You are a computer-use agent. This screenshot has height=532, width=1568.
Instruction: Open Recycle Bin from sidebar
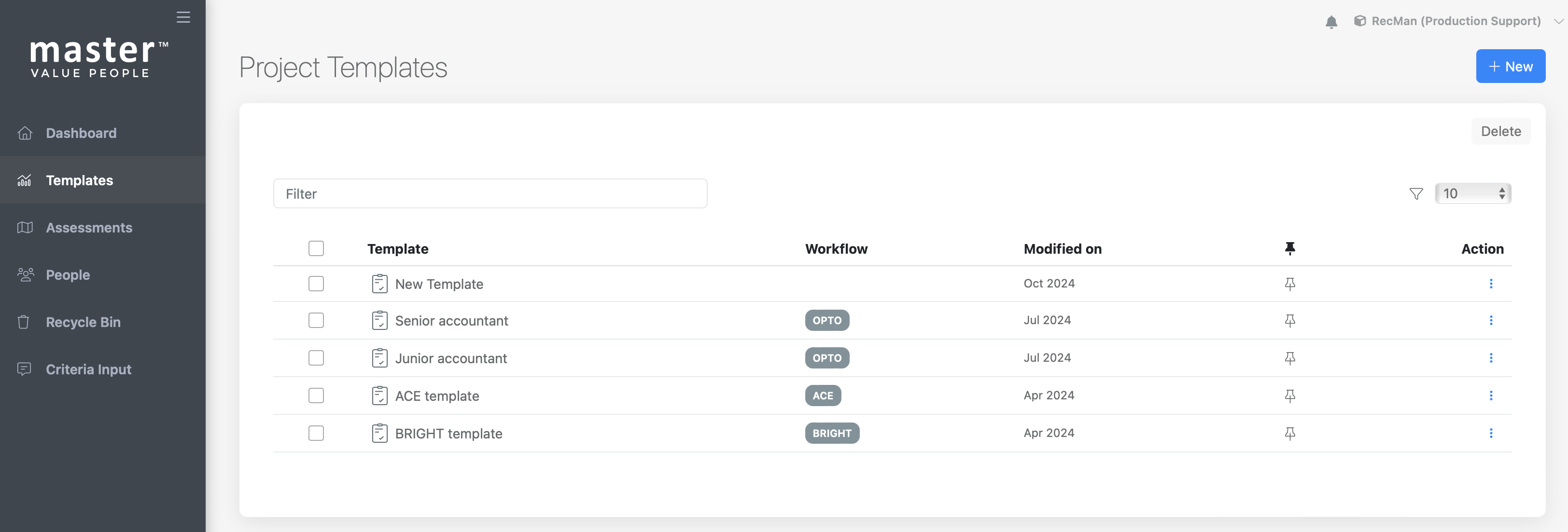[83, 322]
